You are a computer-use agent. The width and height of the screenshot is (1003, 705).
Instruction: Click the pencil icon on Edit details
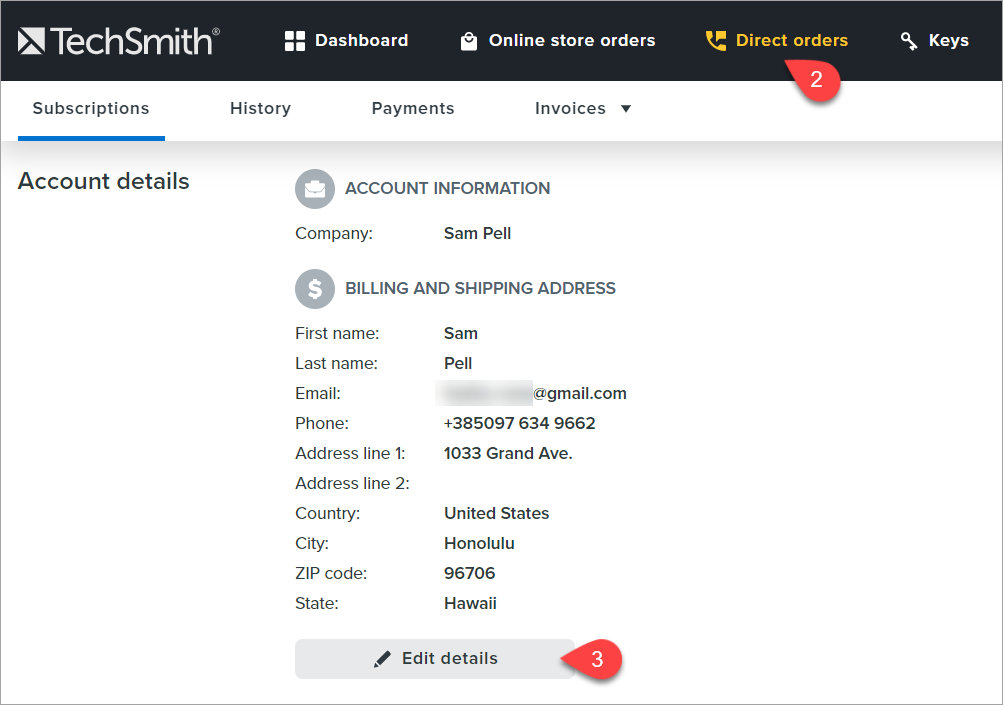382,658
